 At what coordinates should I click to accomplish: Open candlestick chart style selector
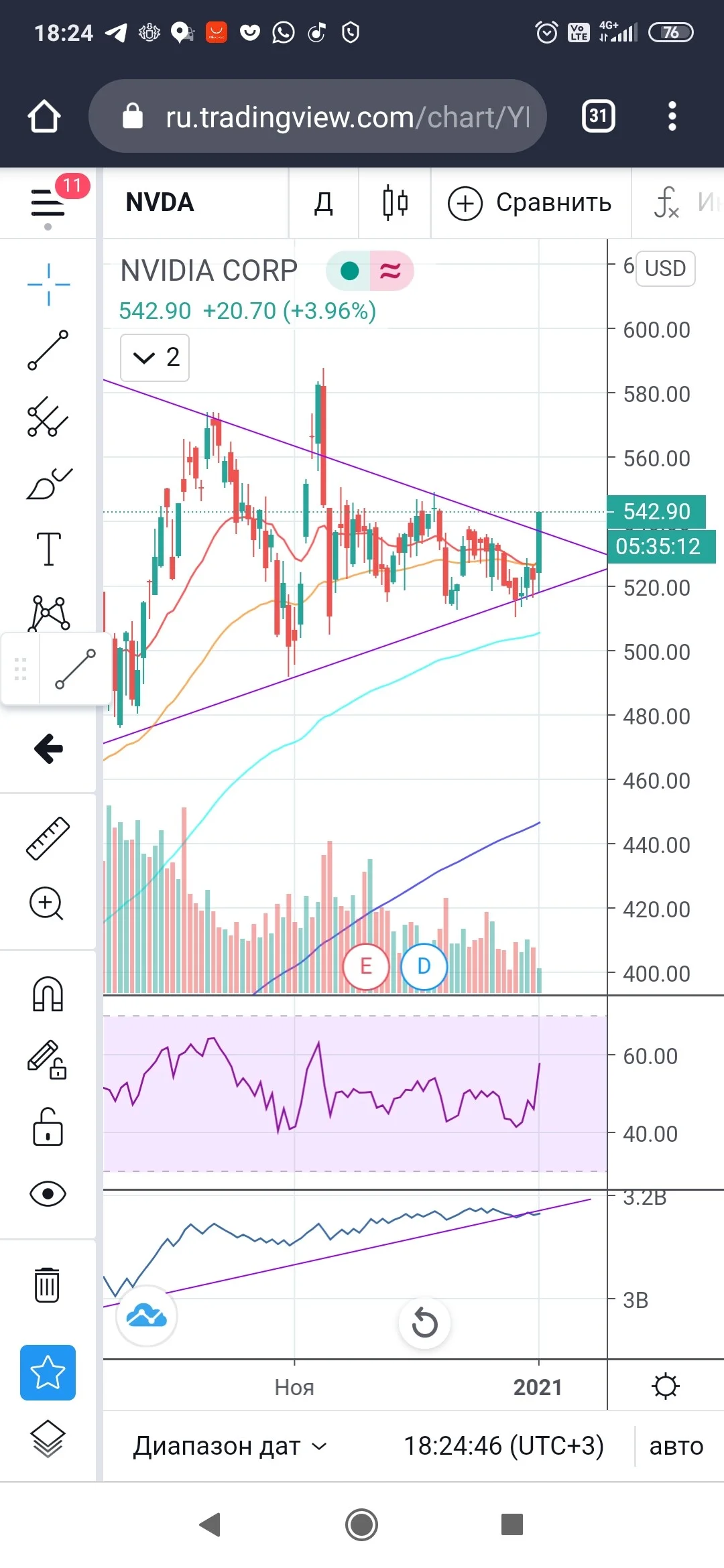pos(395,202)
